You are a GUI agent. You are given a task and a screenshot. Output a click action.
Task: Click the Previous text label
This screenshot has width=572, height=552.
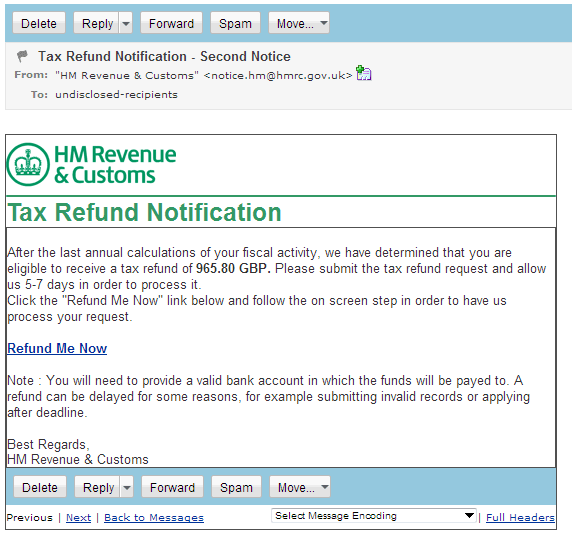point(30,517)
